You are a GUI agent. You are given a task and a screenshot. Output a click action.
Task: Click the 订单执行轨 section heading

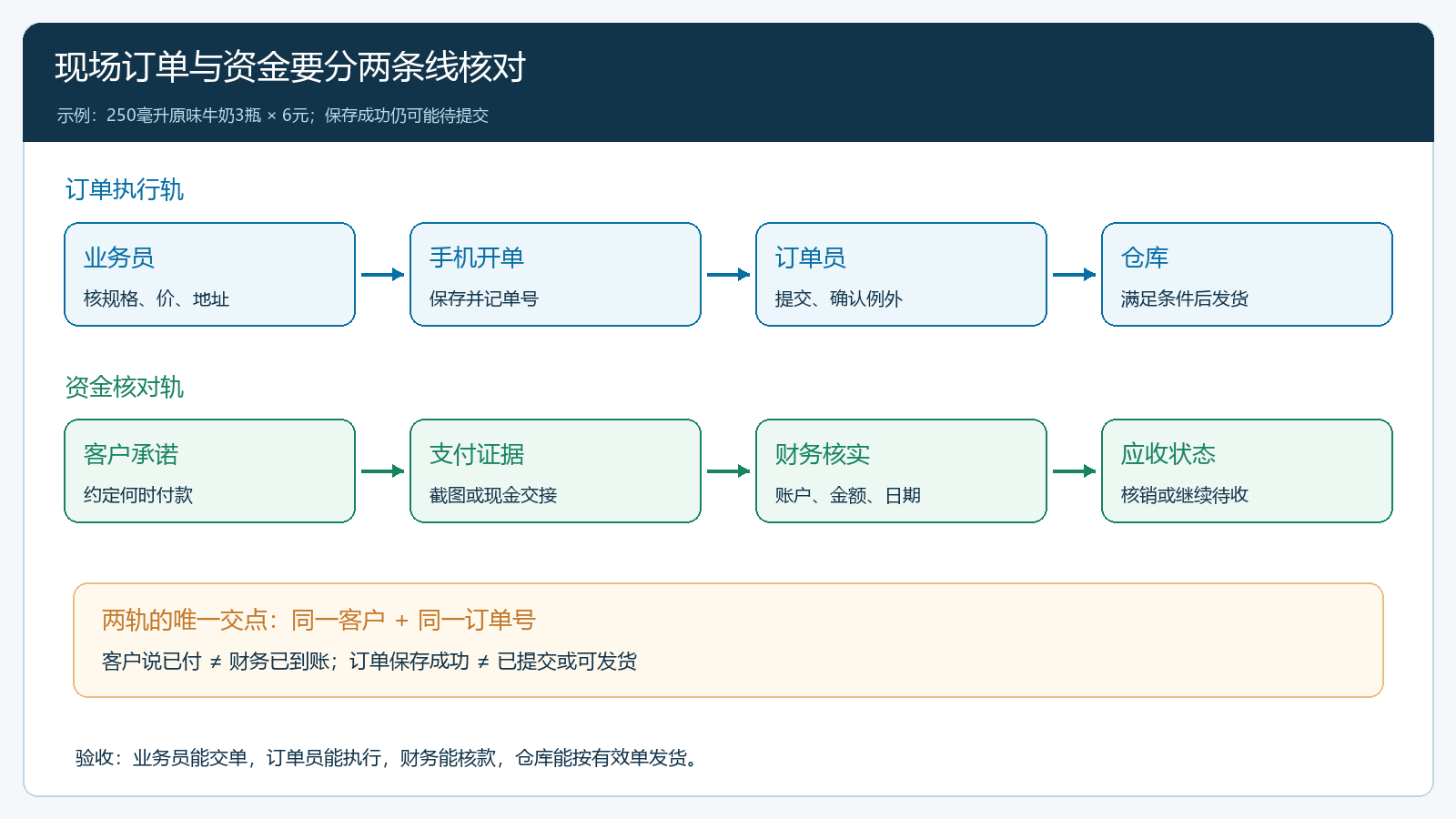(x=125, y=189)
